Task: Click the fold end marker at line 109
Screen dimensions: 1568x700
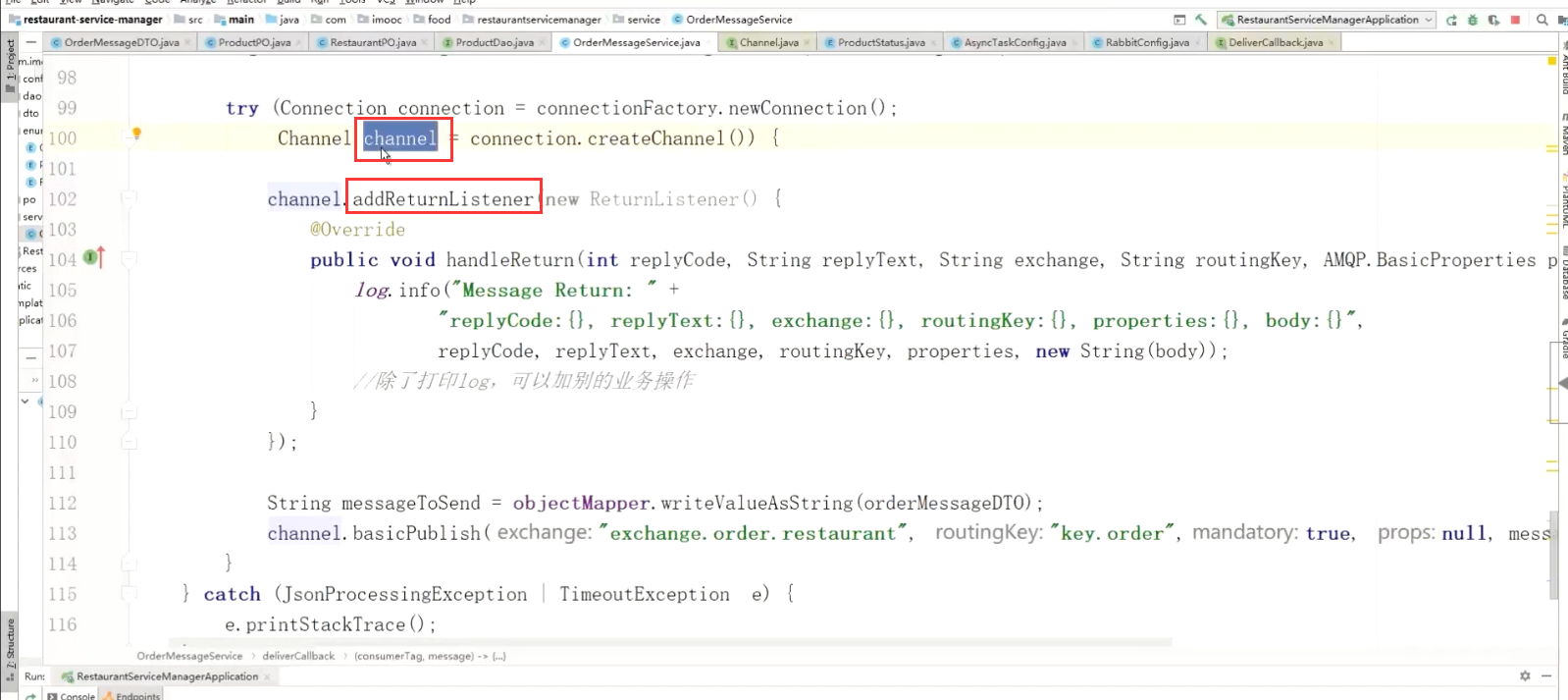Action: pyautogui.click(x=129, y=412)
